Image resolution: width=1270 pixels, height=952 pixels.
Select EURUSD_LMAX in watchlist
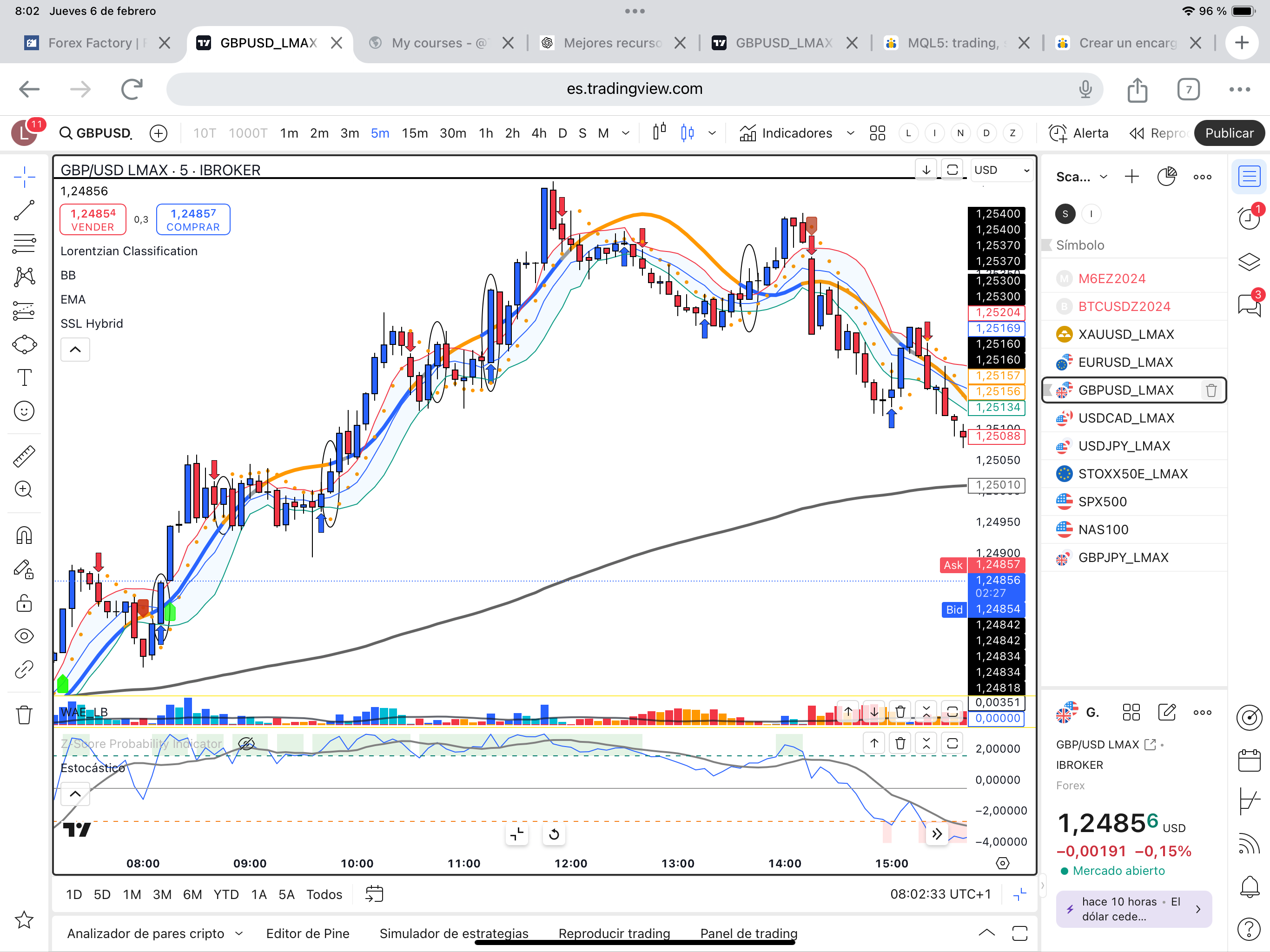click(1134, 362)
